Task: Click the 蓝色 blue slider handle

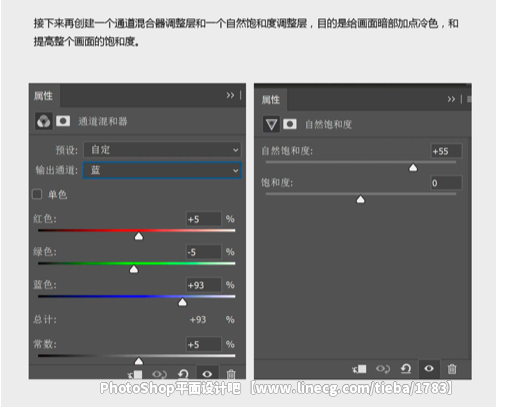Action: (x=182, y=302)
